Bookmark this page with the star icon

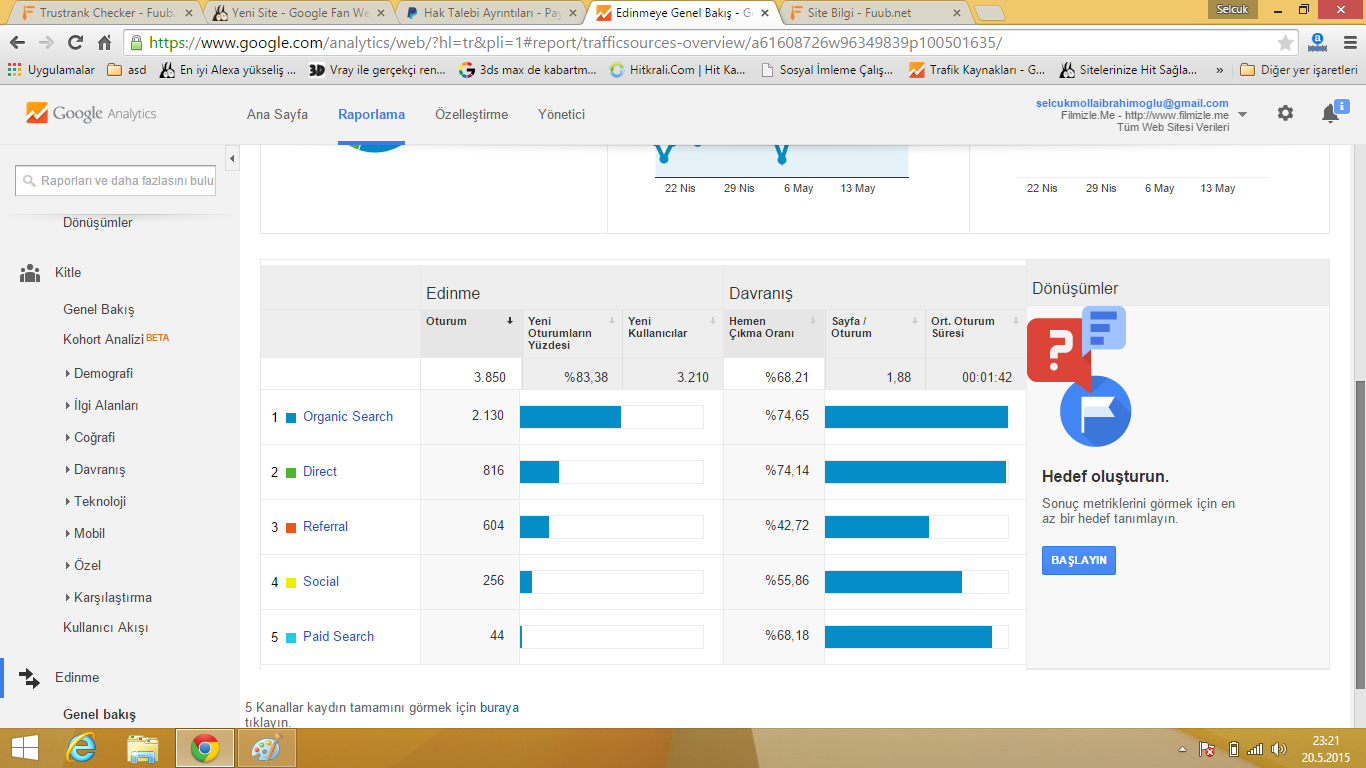tap(1285, 43)
